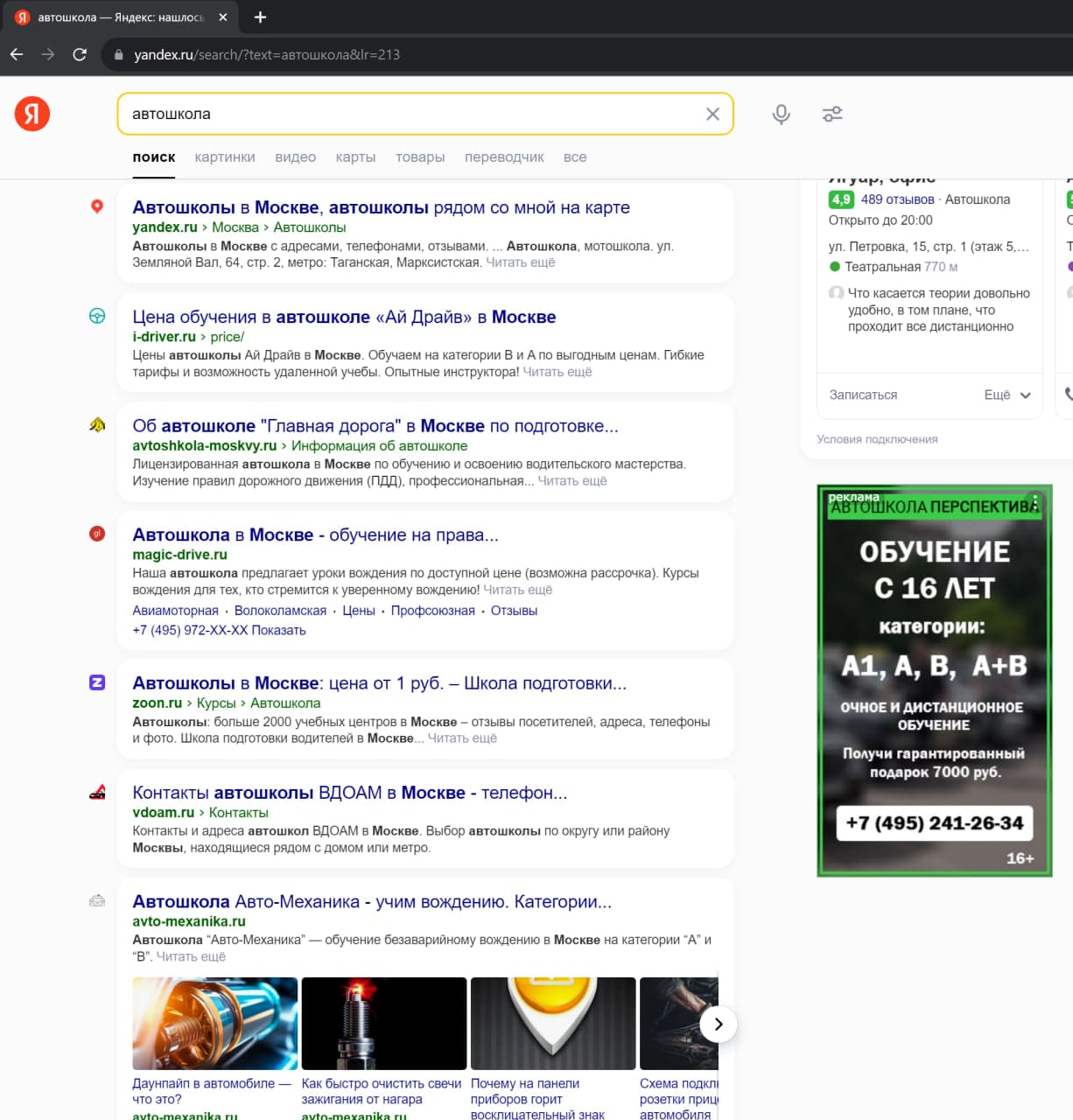Screen dimensions: 1073x1120
Task: Start voice search with microphone icon
Action: pos(781,114)
